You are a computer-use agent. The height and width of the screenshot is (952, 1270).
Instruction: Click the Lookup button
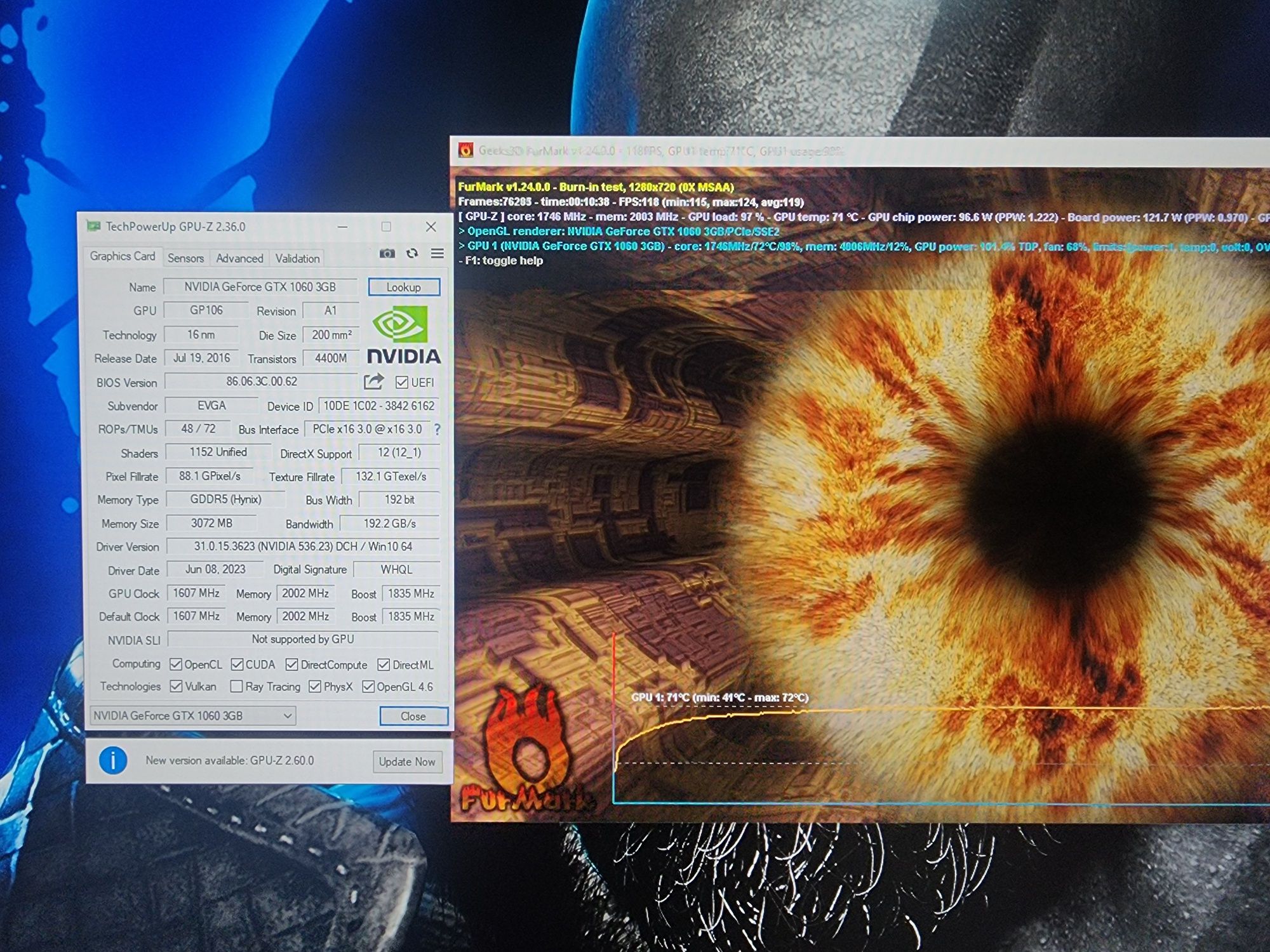pyautogui.click(x=404, y=287)
